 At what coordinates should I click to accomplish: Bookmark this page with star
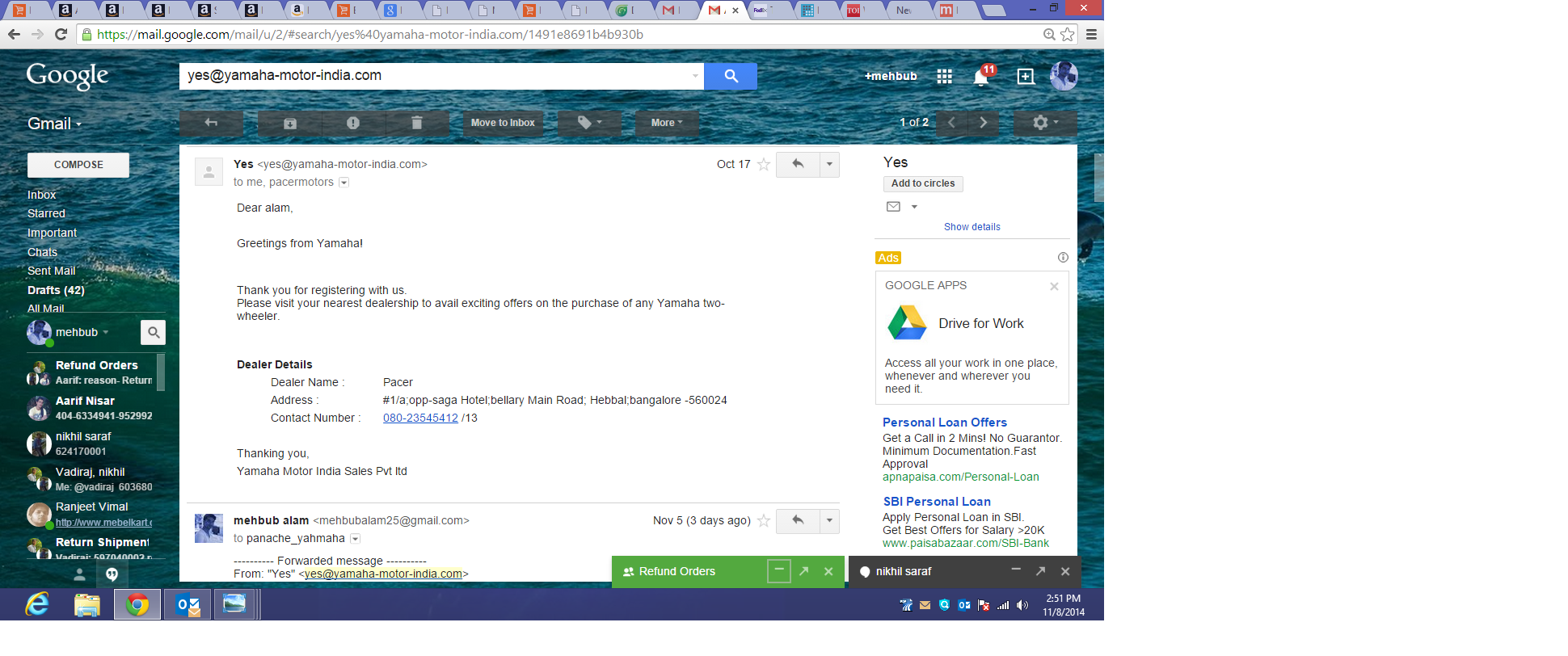(1068, 34)
